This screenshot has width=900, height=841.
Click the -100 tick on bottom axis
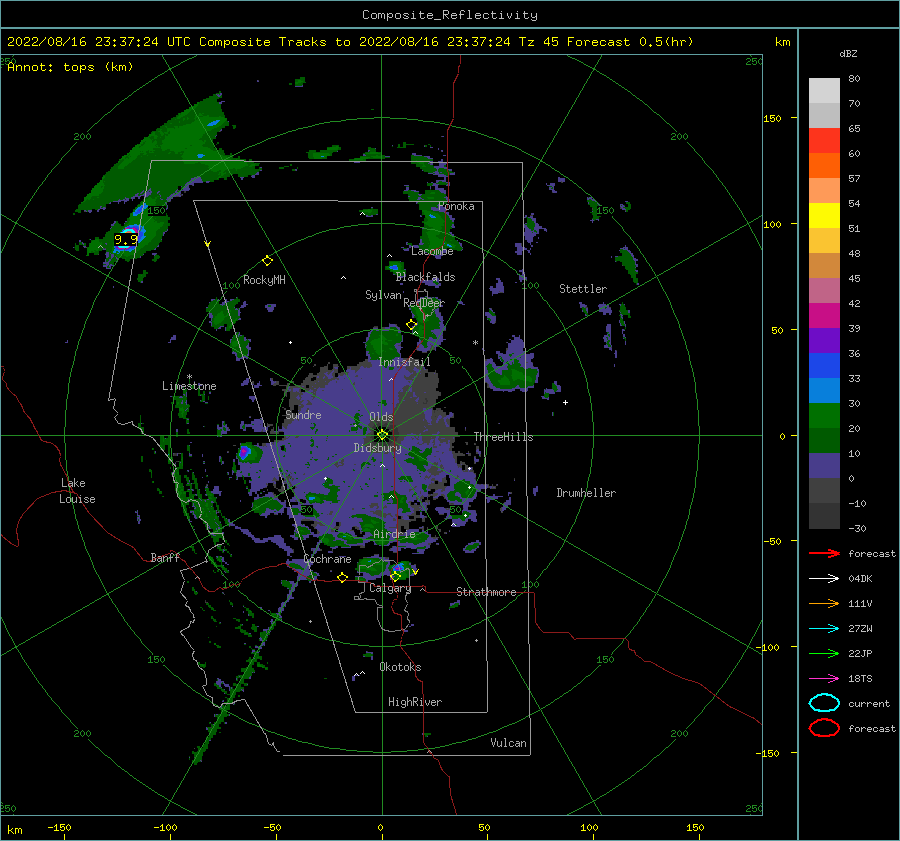pos(165,827)
